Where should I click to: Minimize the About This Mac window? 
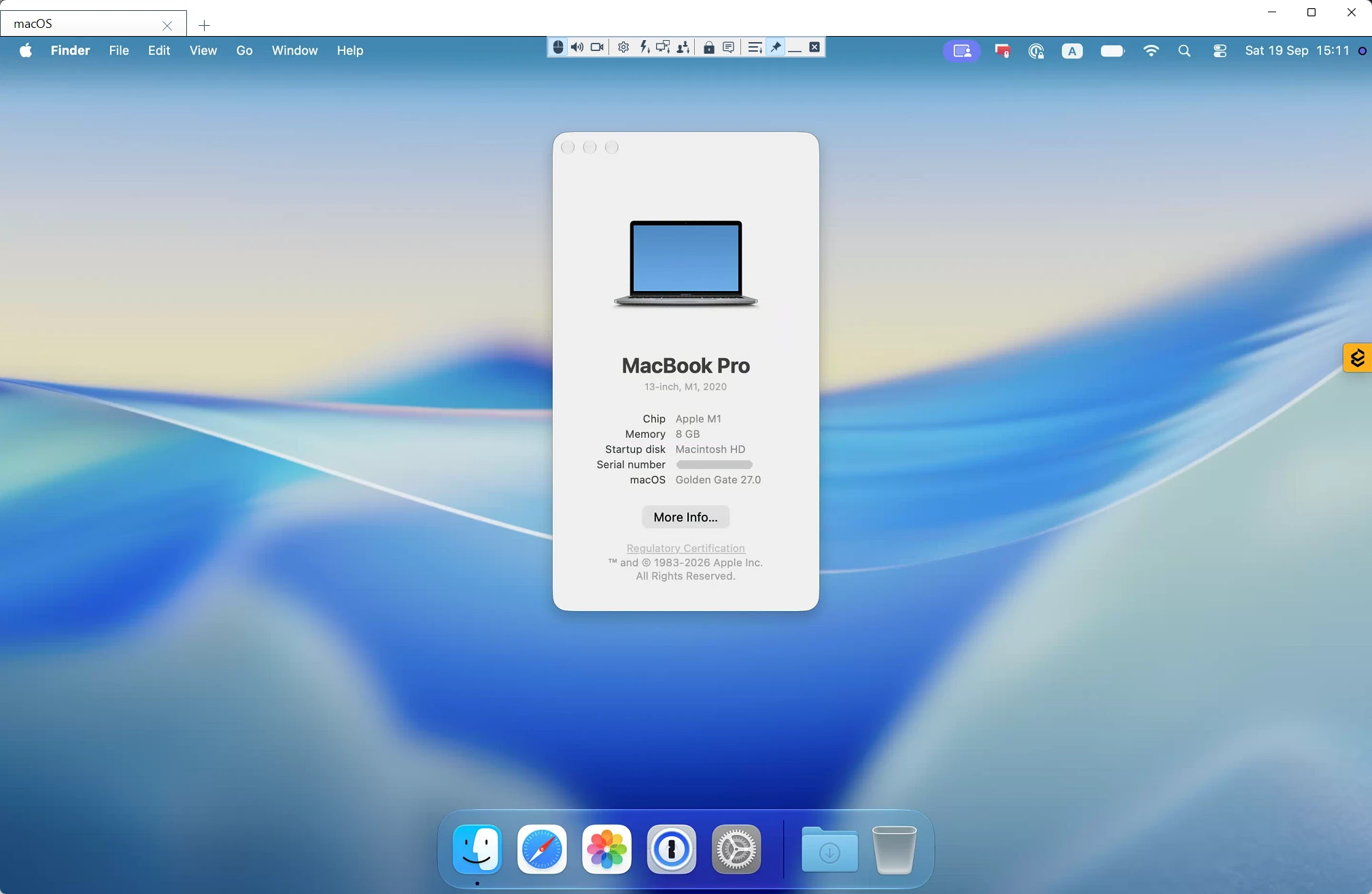[590, 148]
